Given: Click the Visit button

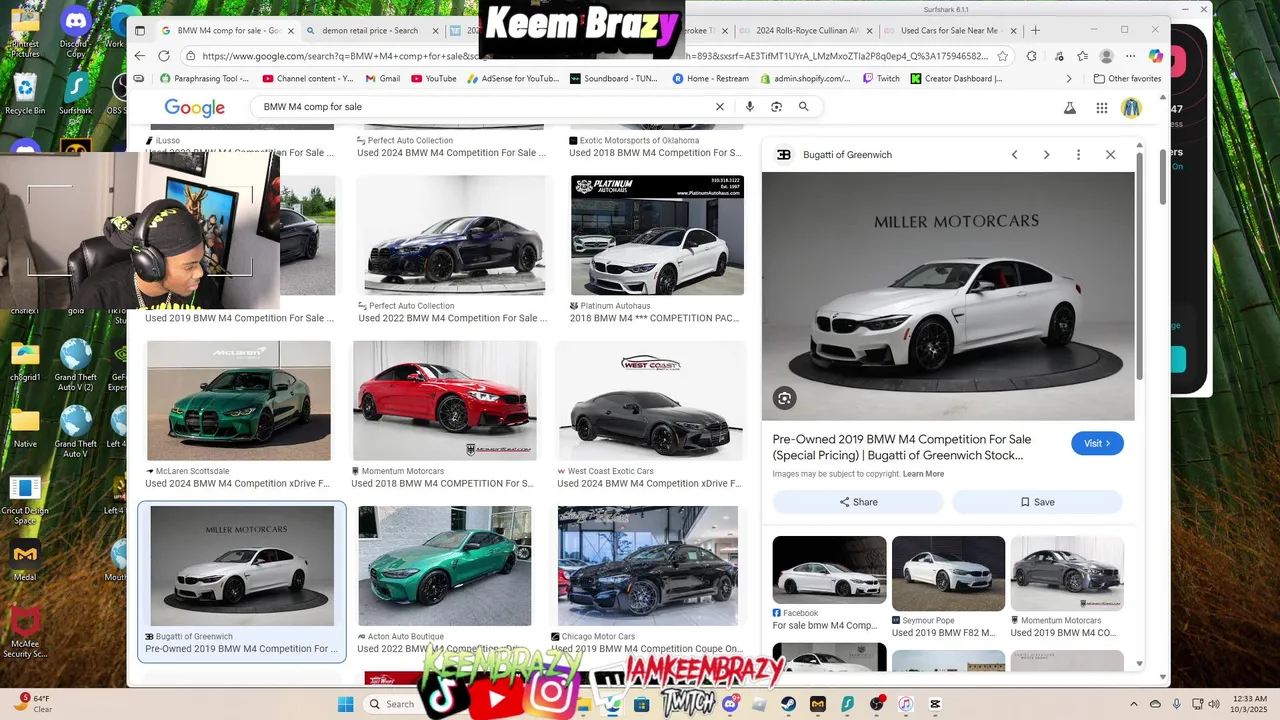Looking at the screenshot, I should (1097, 443).
